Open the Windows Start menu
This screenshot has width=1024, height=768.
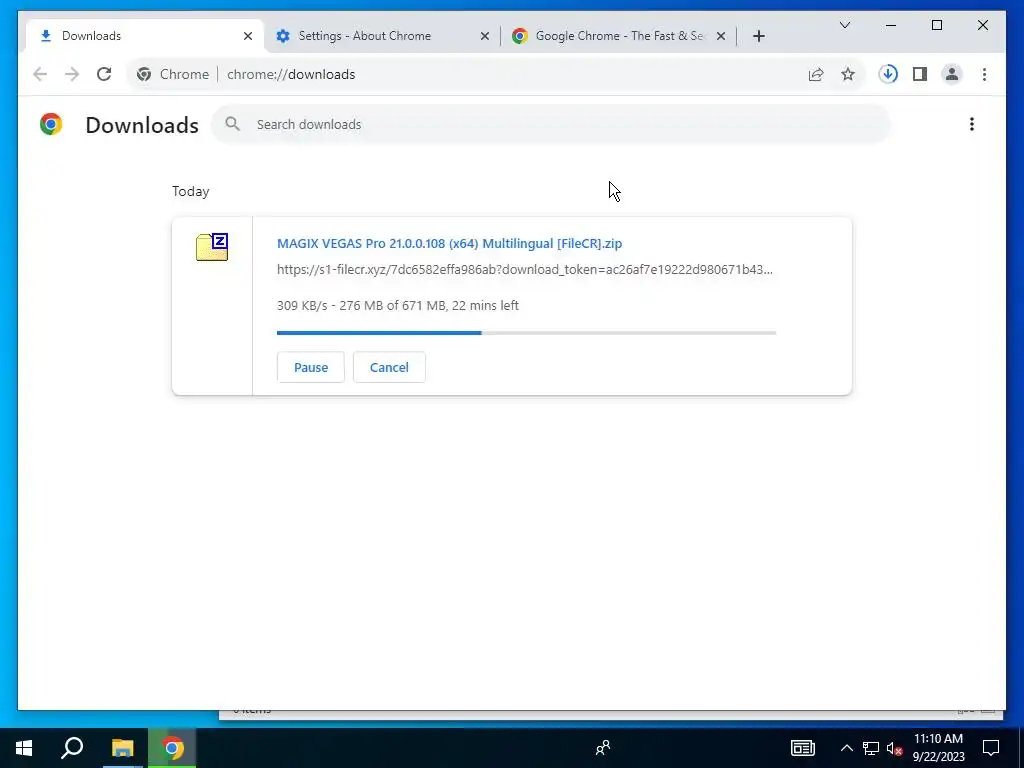(x=24, y=748)
